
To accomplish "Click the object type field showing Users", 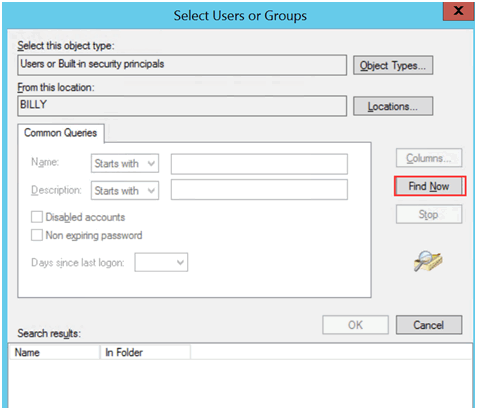I will coord(182,65).
